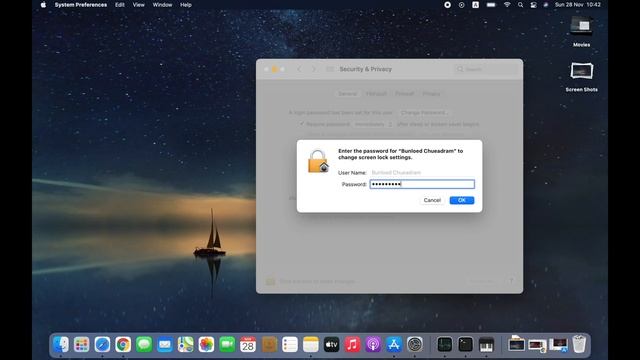This screenshot has height=360, width=640.
Task: Launch Terminal from the dock
Action: coord(465,344)
